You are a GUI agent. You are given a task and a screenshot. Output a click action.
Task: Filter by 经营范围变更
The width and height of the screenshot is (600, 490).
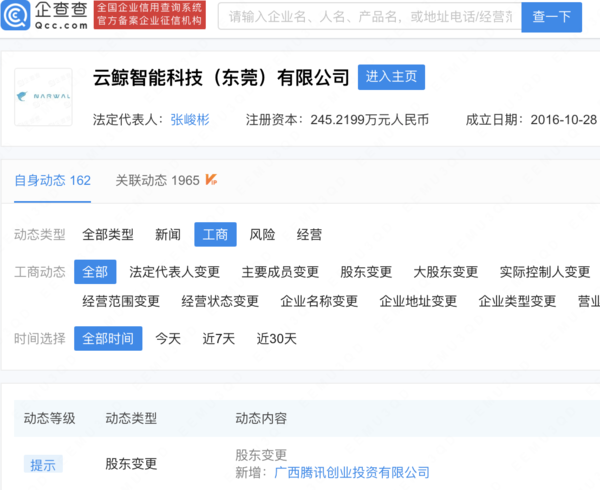[121, 301]
